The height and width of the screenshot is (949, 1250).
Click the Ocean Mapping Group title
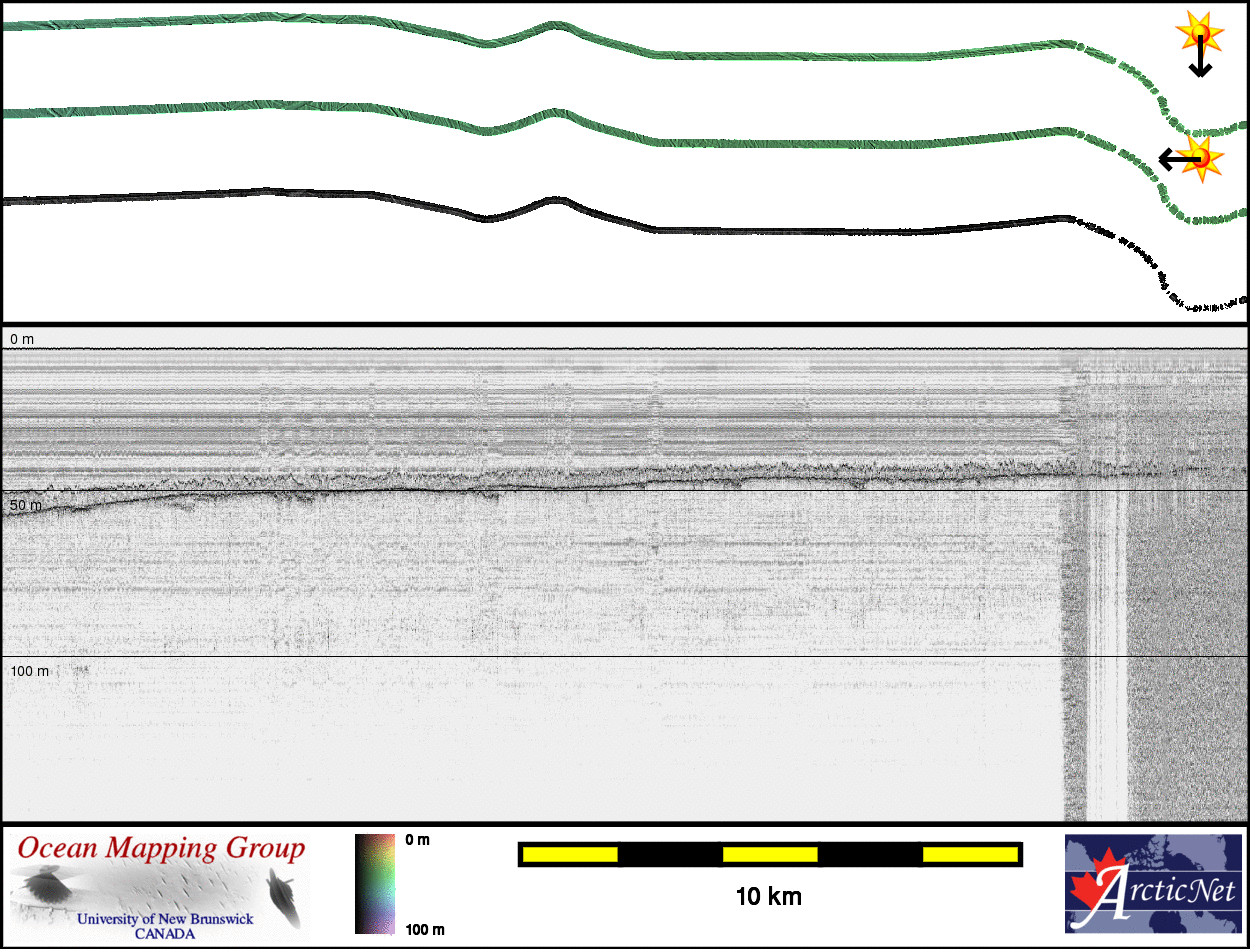click(x=161, y=849)
